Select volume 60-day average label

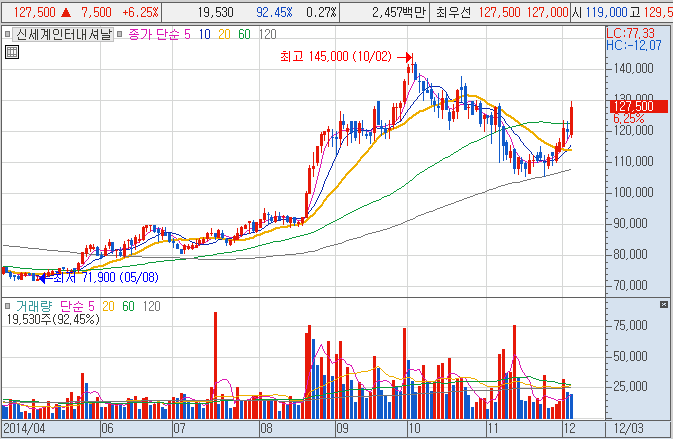pyautogui.click(x=128, y=306)
